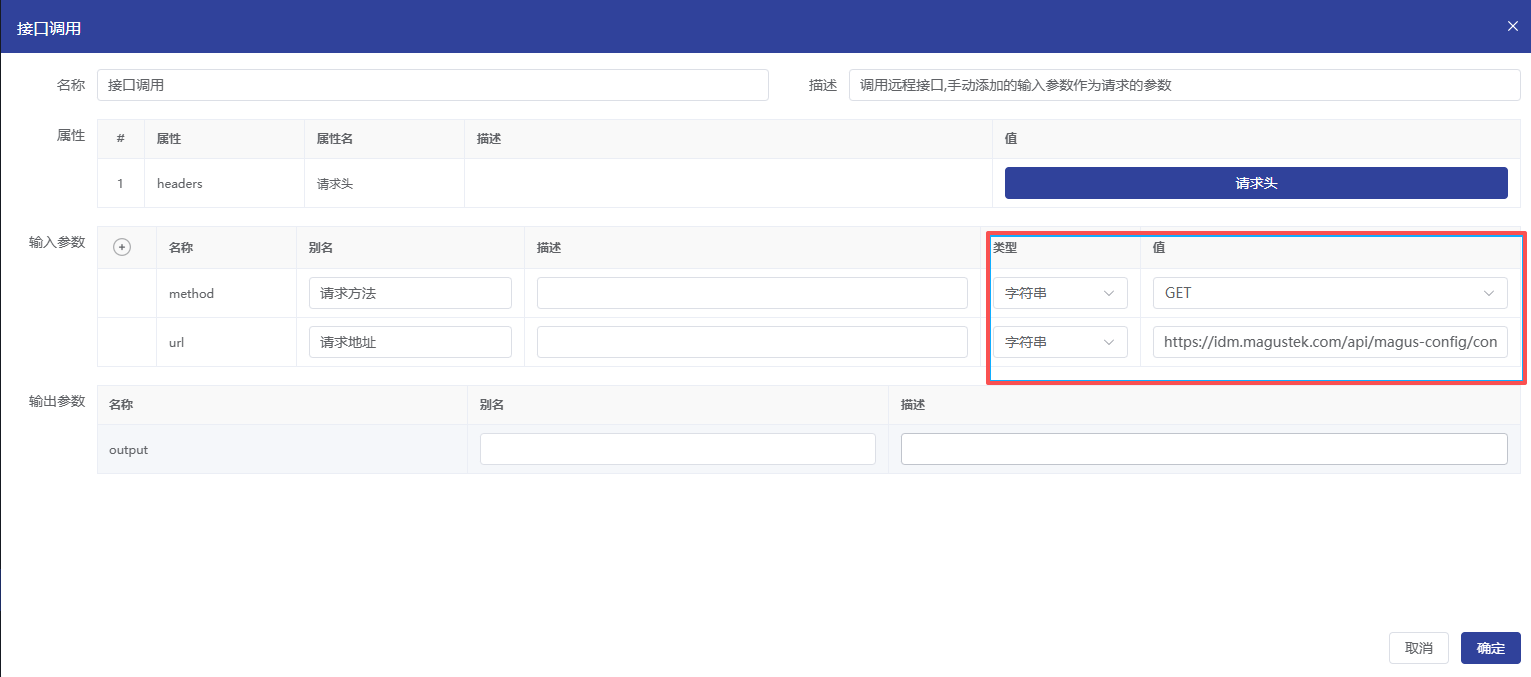Click the url value field with https address
The image size is (1531, 677).
point(1329,342)
